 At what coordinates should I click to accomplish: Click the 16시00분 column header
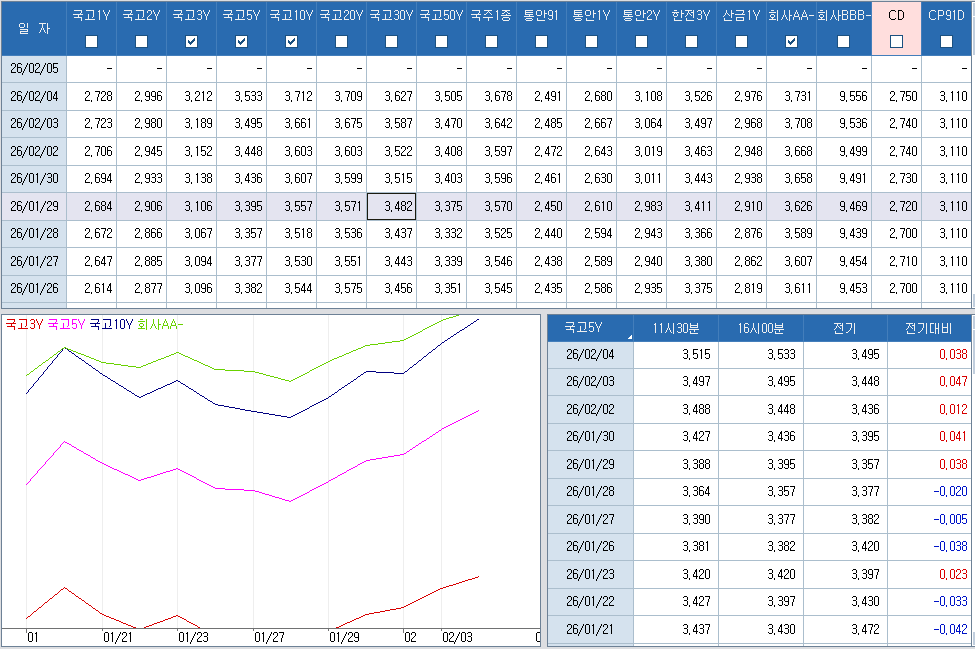760,328
